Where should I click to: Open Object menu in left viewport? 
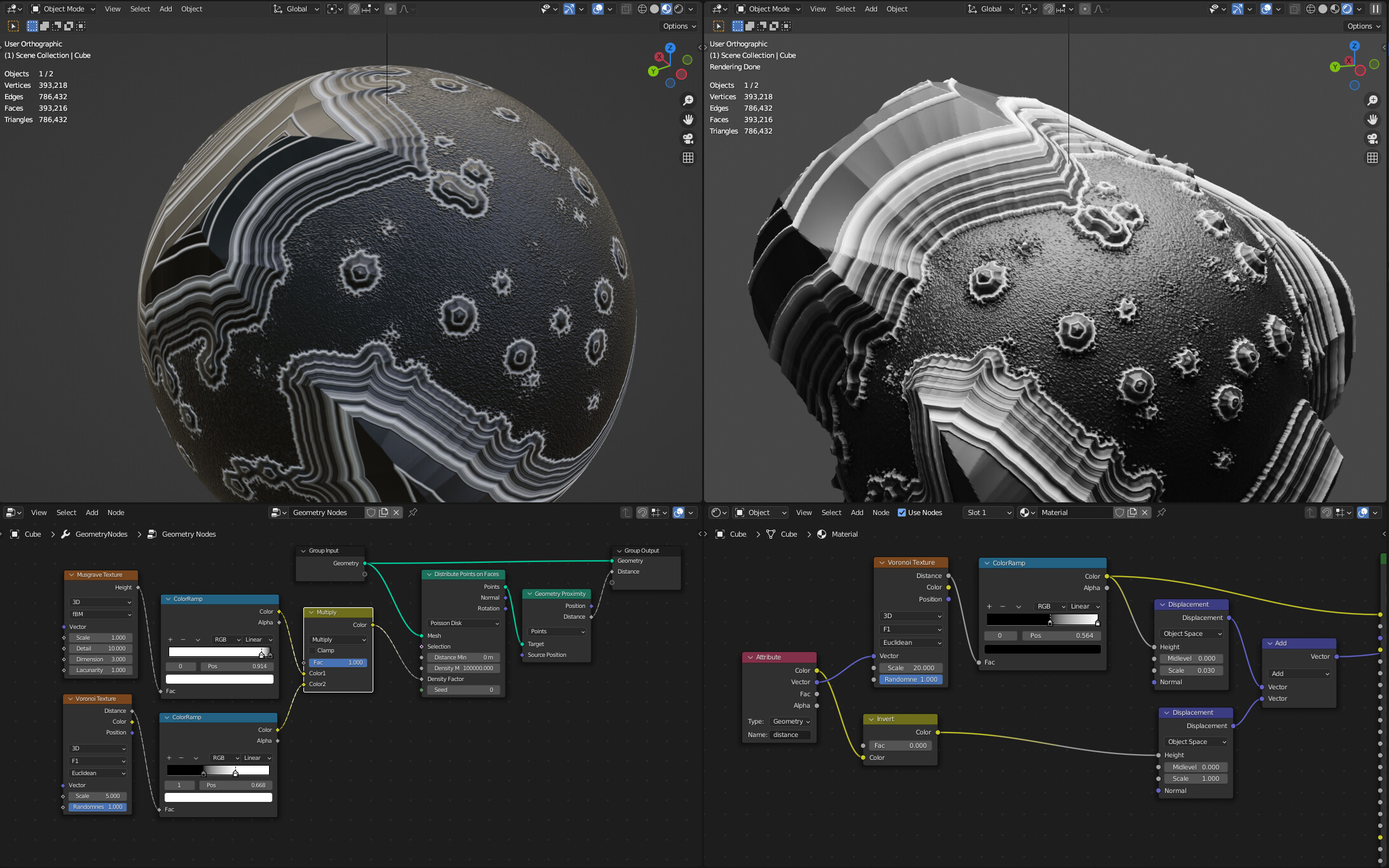point(191,9)
